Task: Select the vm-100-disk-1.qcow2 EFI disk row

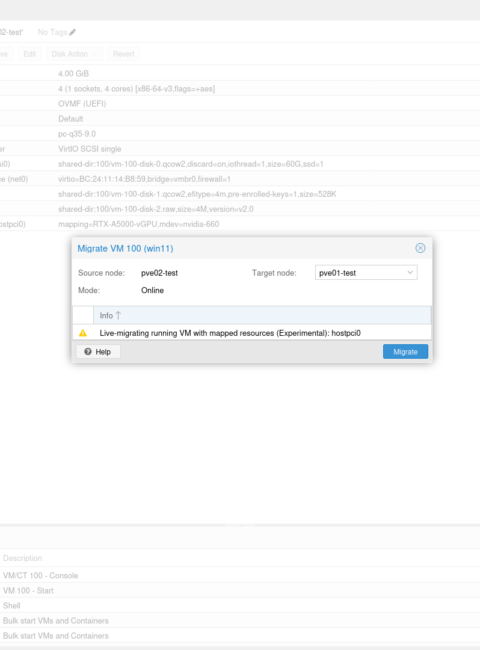Action: click(x=240, y=194)
